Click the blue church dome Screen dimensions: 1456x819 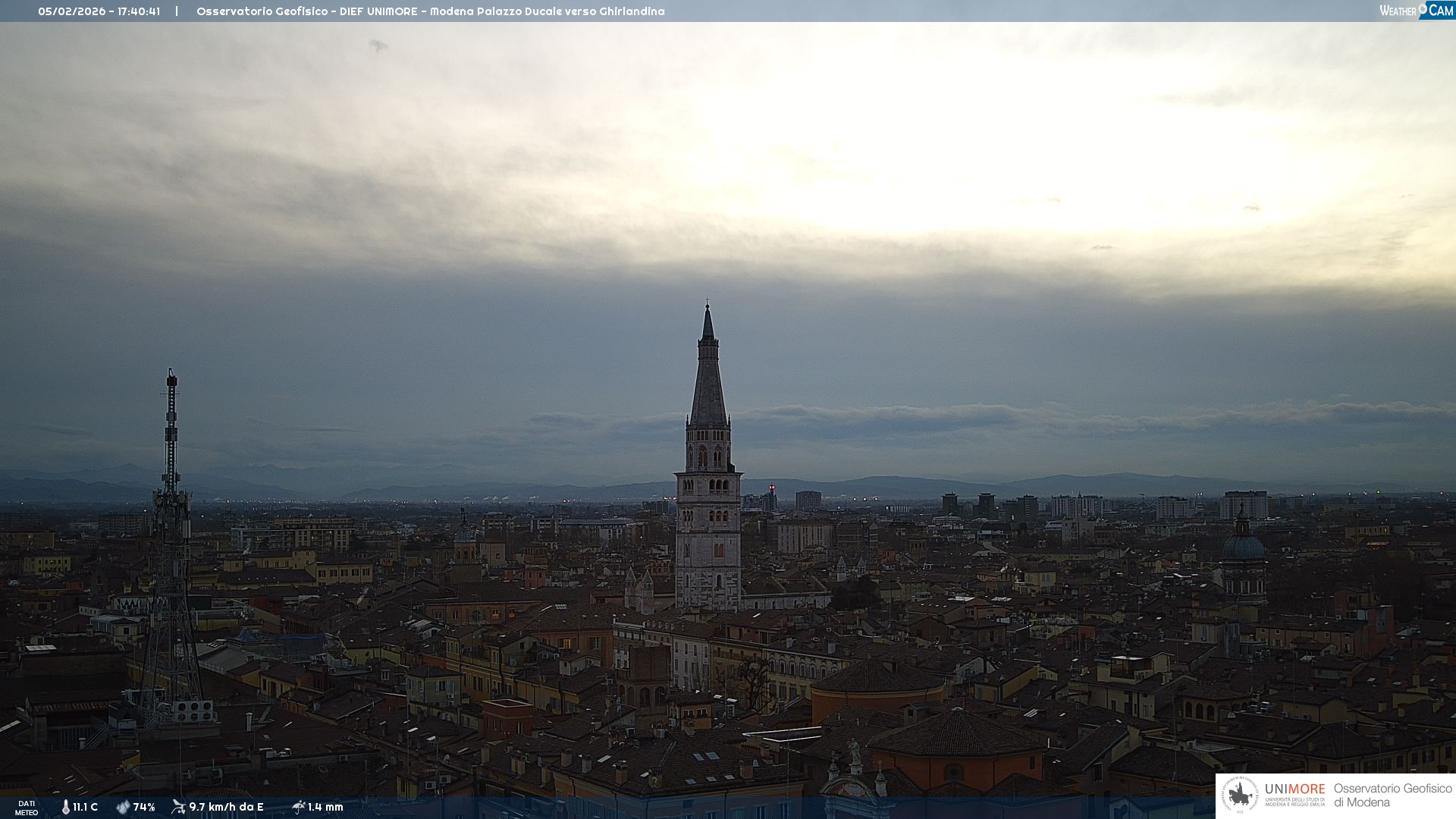[x=1243, y=547]
